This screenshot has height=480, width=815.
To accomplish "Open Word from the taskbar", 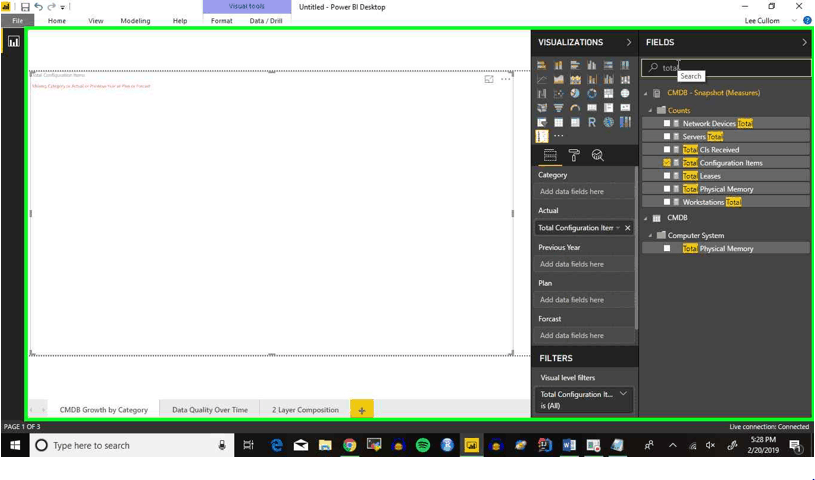I will coord(569,445).
